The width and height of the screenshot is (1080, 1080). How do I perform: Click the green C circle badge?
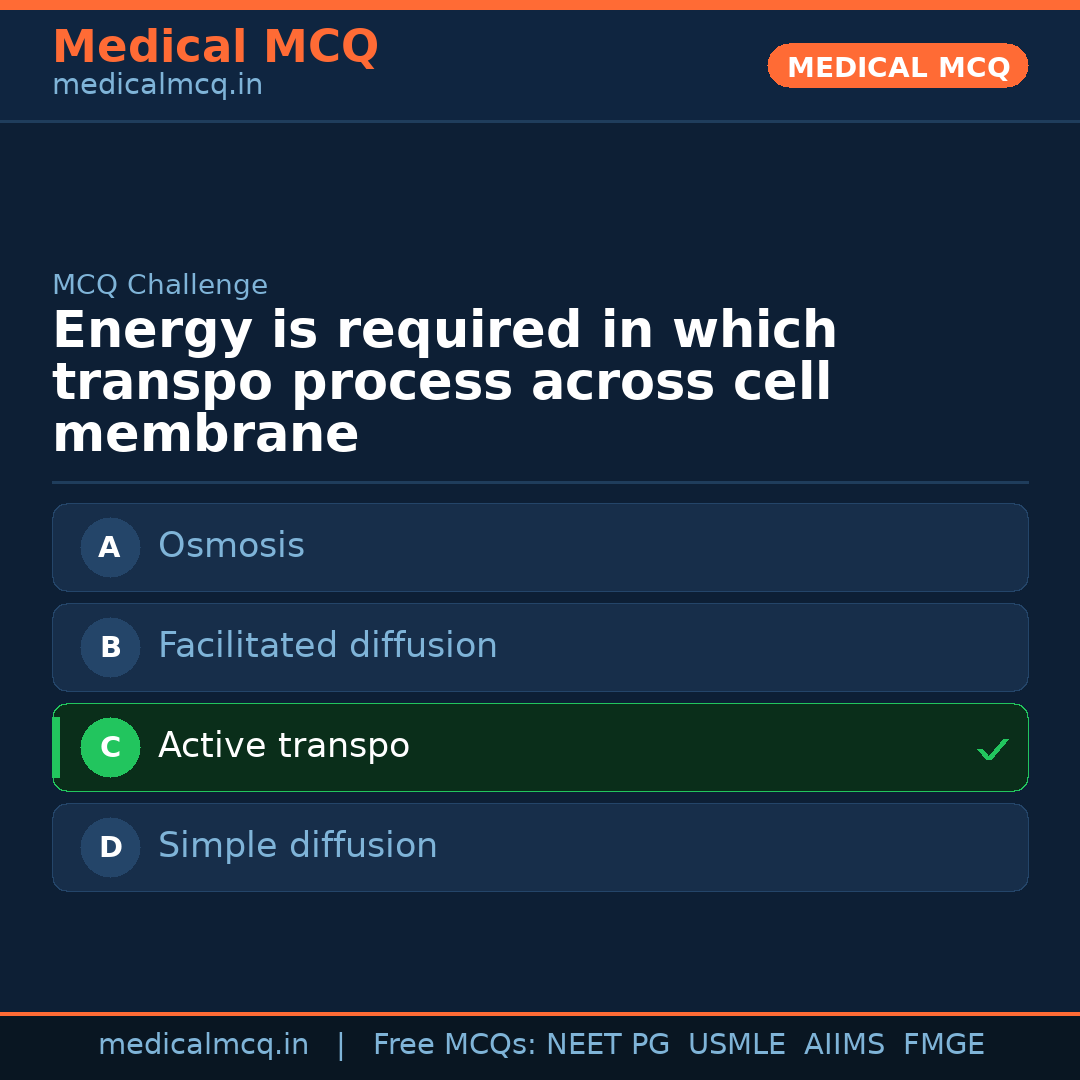point(110,747)
